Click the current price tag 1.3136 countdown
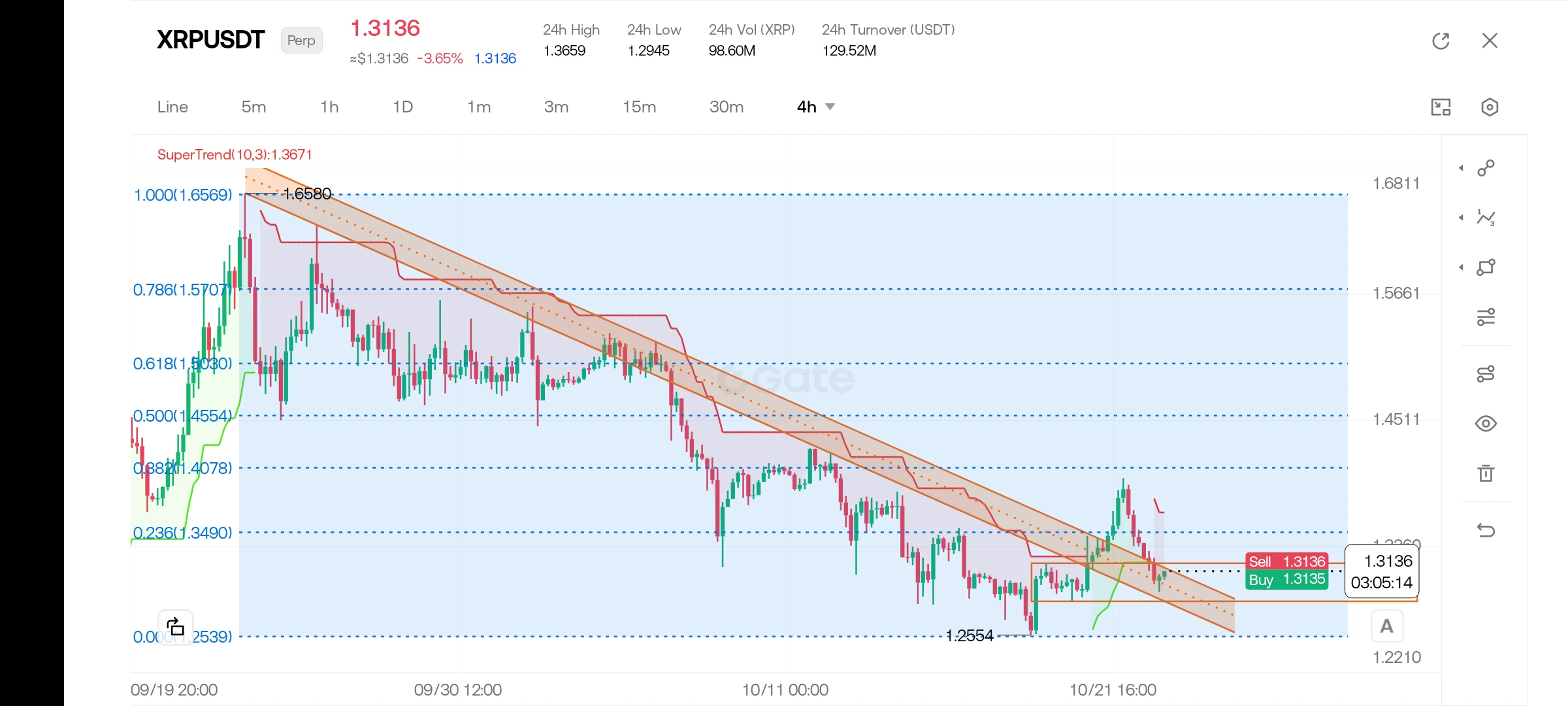The image size is (1568, 706). click(x=1381, y=572)
